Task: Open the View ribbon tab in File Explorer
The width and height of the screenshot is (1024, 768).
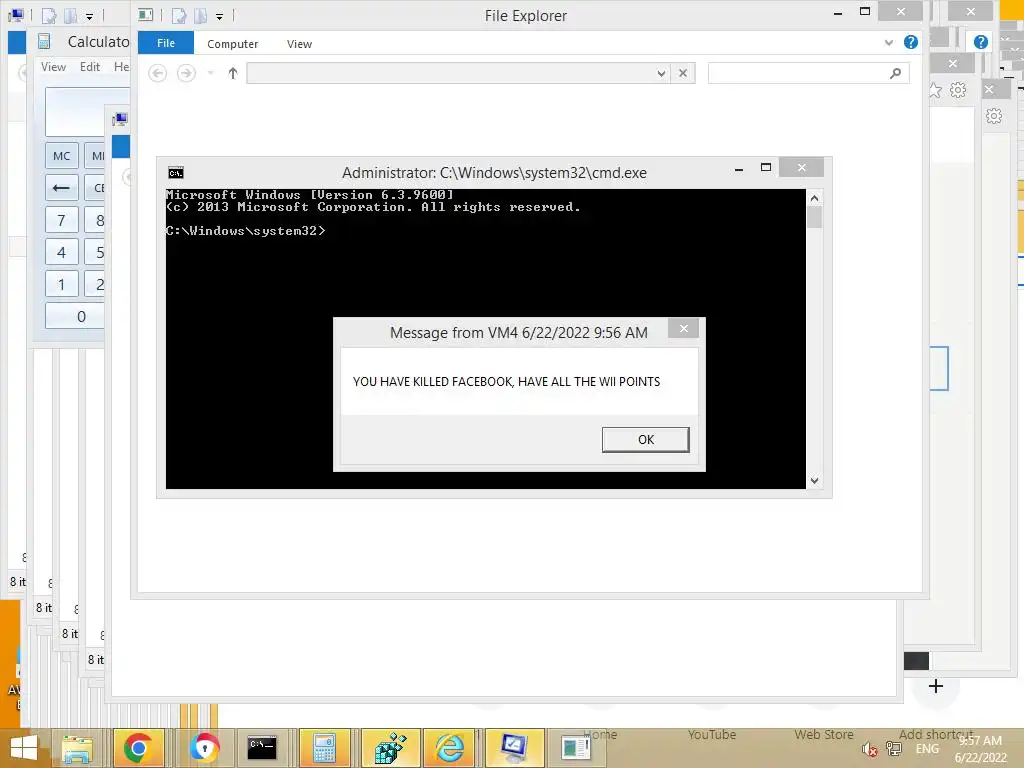Action: 299,44
